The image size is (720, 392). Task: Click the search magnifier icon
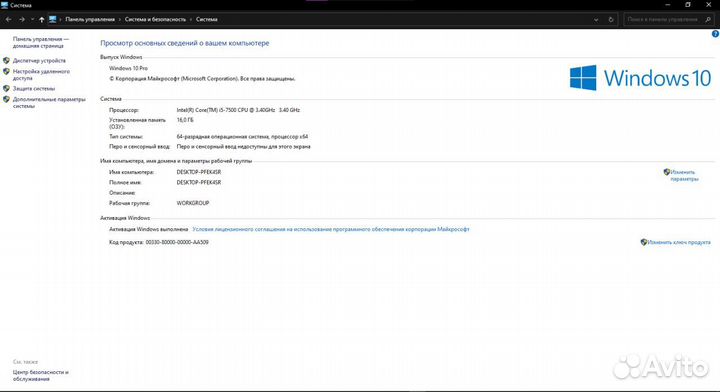(708, 20)
